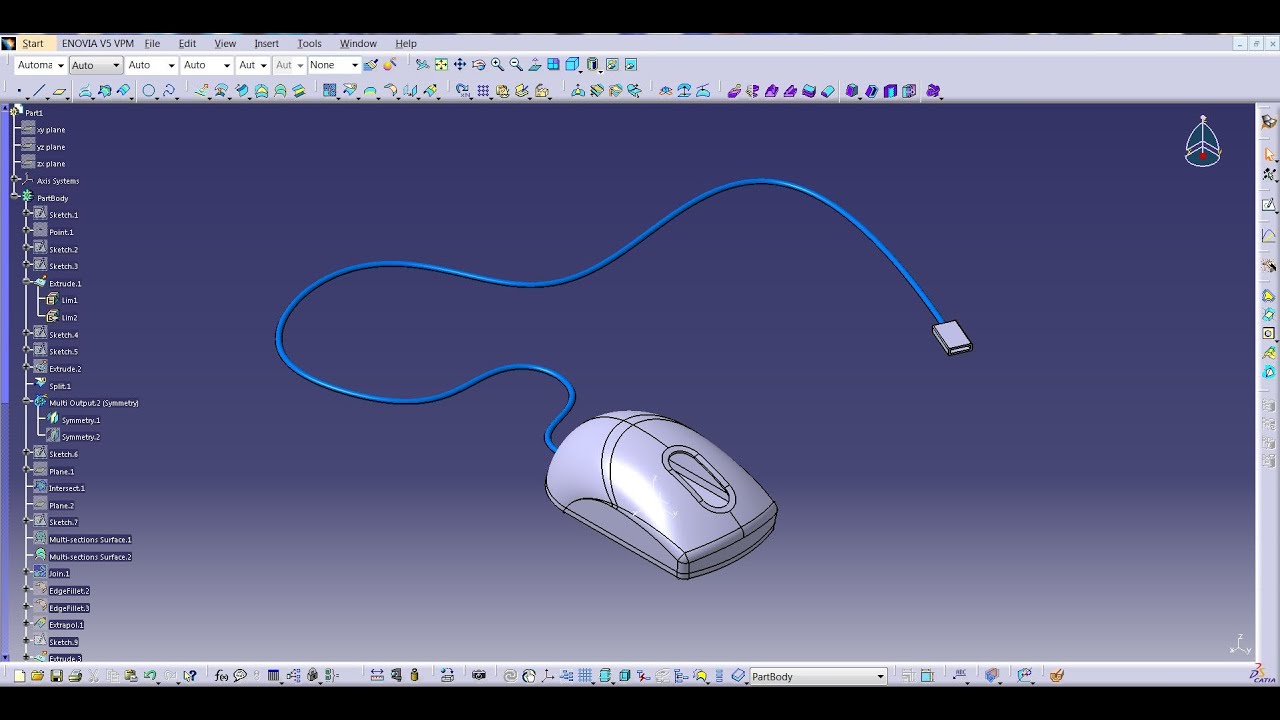Screen dimensions: 1280x720
Task: Select the Circle tool
Action: tap(149, 91)
